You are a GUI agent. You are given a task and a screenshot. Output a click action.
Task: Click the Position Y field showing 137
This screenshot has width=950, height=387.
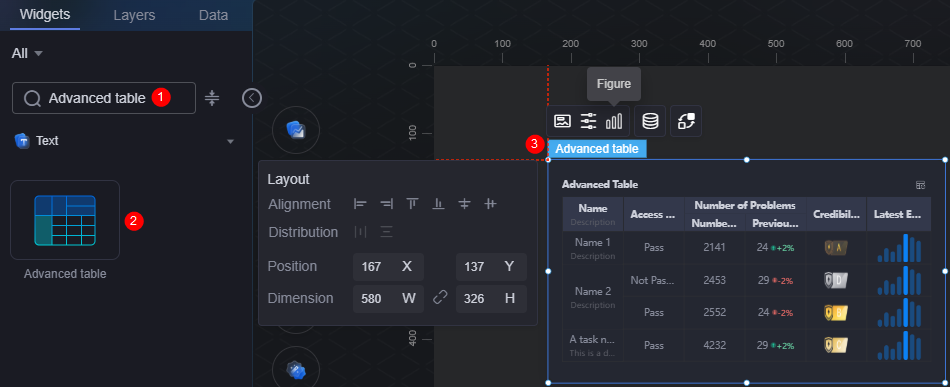click(x=491, y=266)
